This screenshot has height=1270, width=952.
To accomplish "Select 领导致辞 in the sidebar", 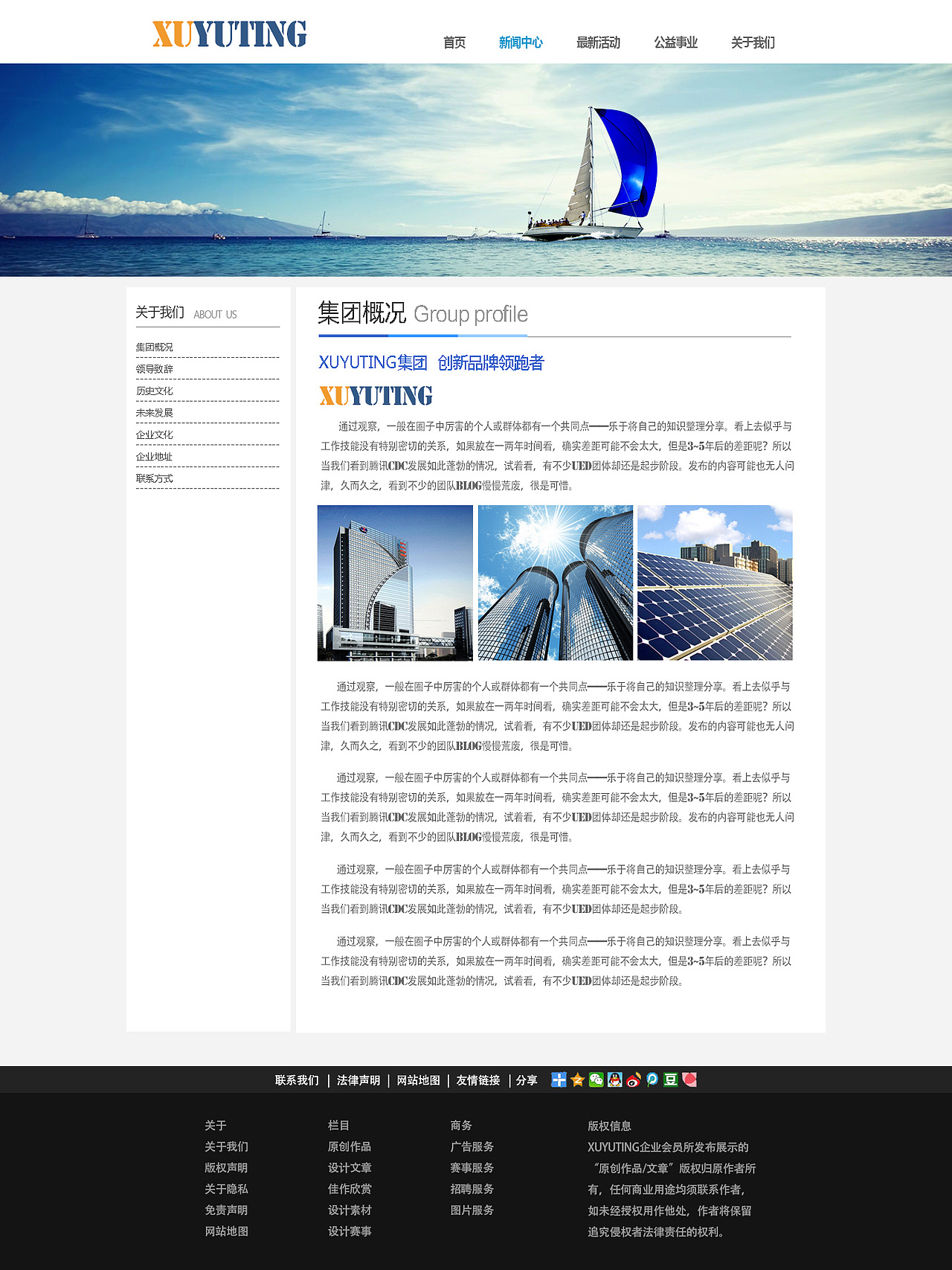I will 154,369.
